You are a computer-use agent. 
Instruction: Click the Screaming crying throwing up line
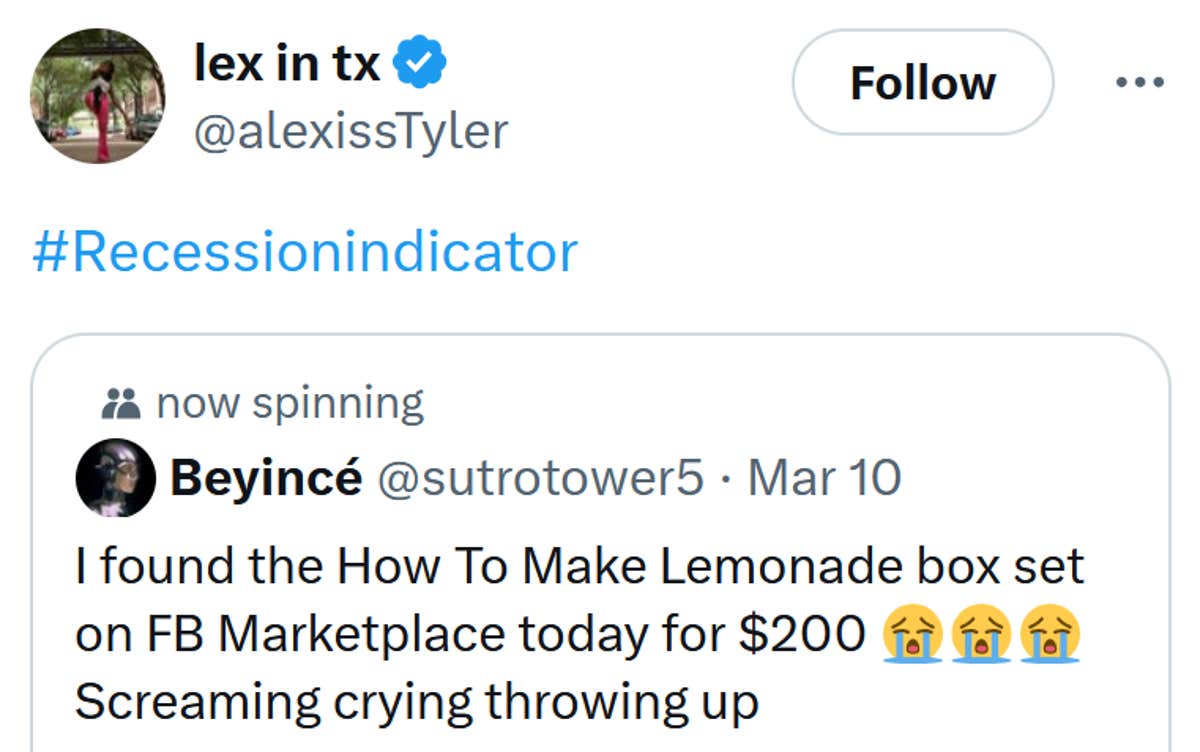tap(416, 702)
